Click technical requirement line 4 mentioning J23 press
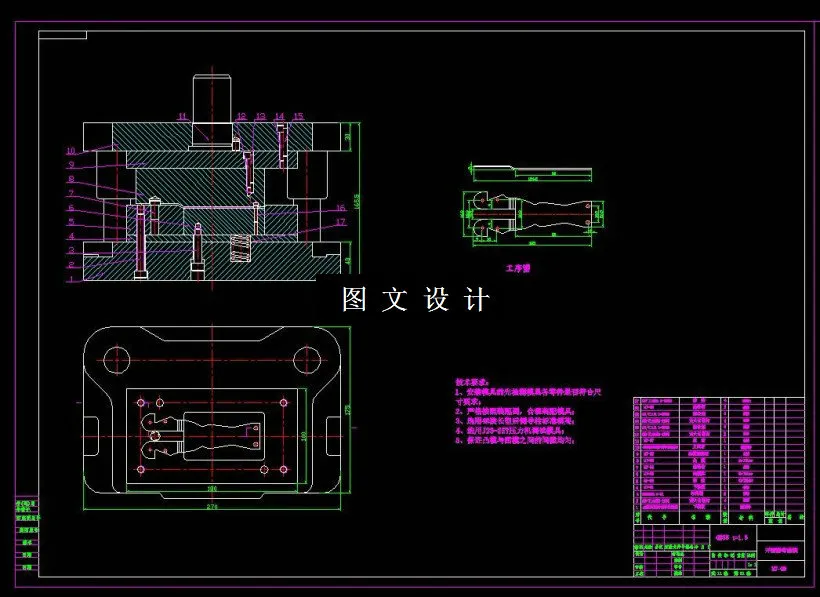Viewport: 820px width, 597px height. pyautogui.click(x=510, y=431)
